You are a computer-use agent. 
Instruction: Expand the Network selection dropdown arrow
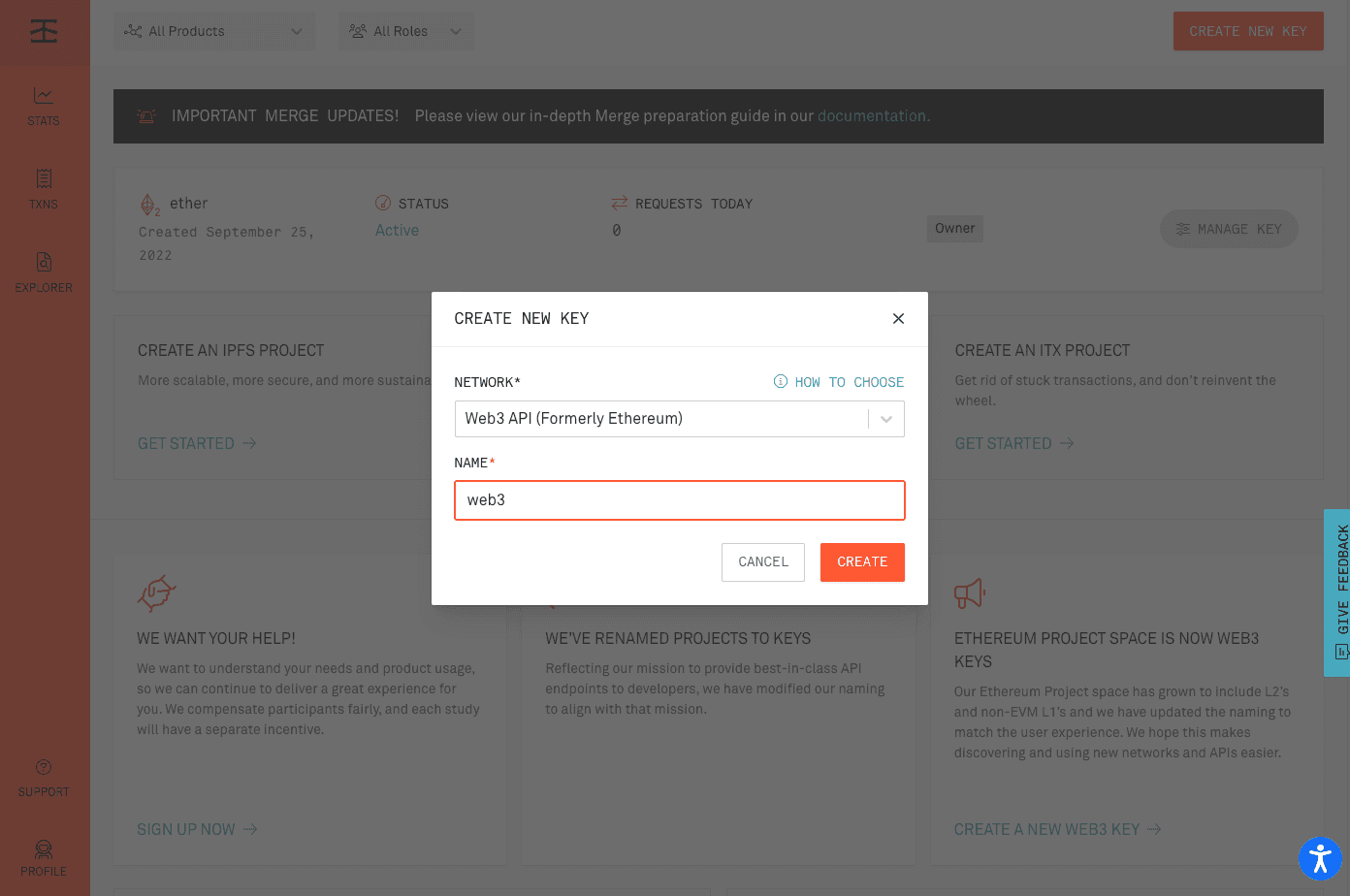886,419
